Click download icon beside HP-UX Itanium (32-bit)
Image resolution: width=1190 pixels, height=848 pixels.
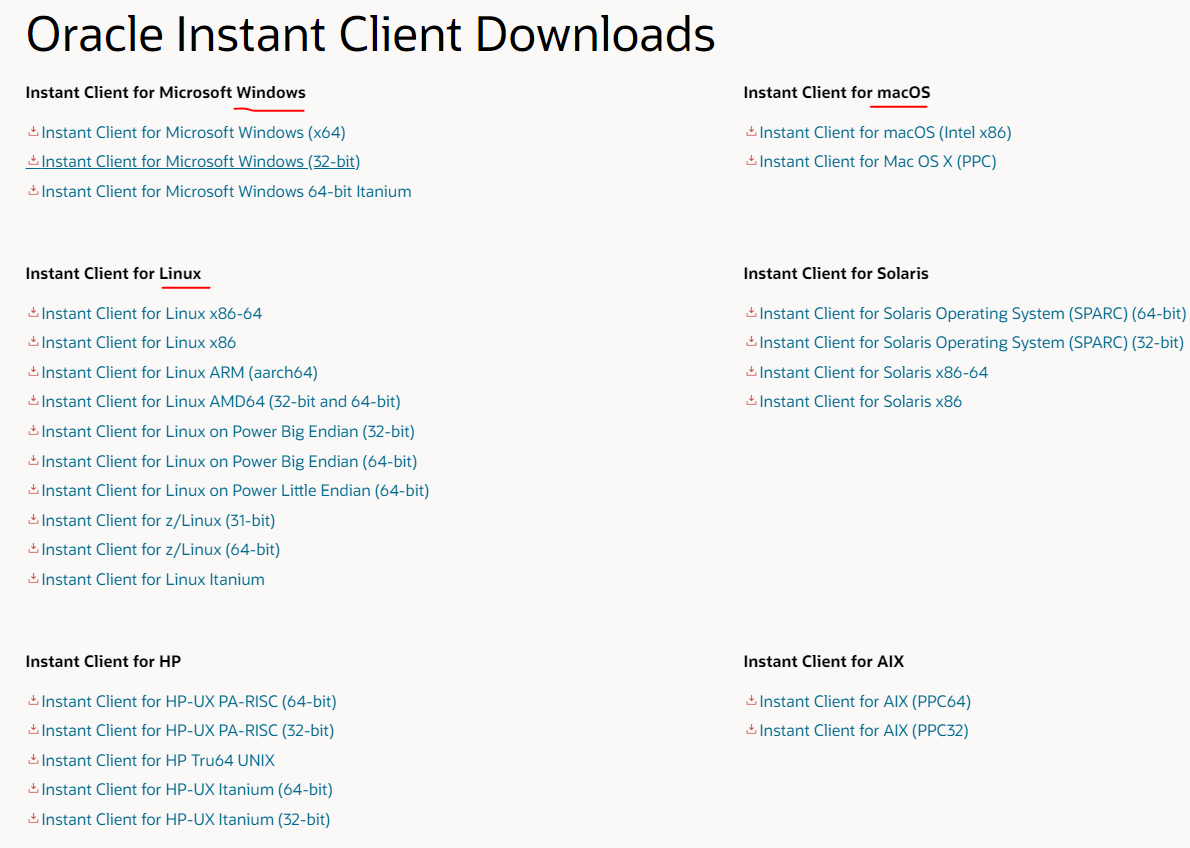pyautogui.click(x=33, y=818)
